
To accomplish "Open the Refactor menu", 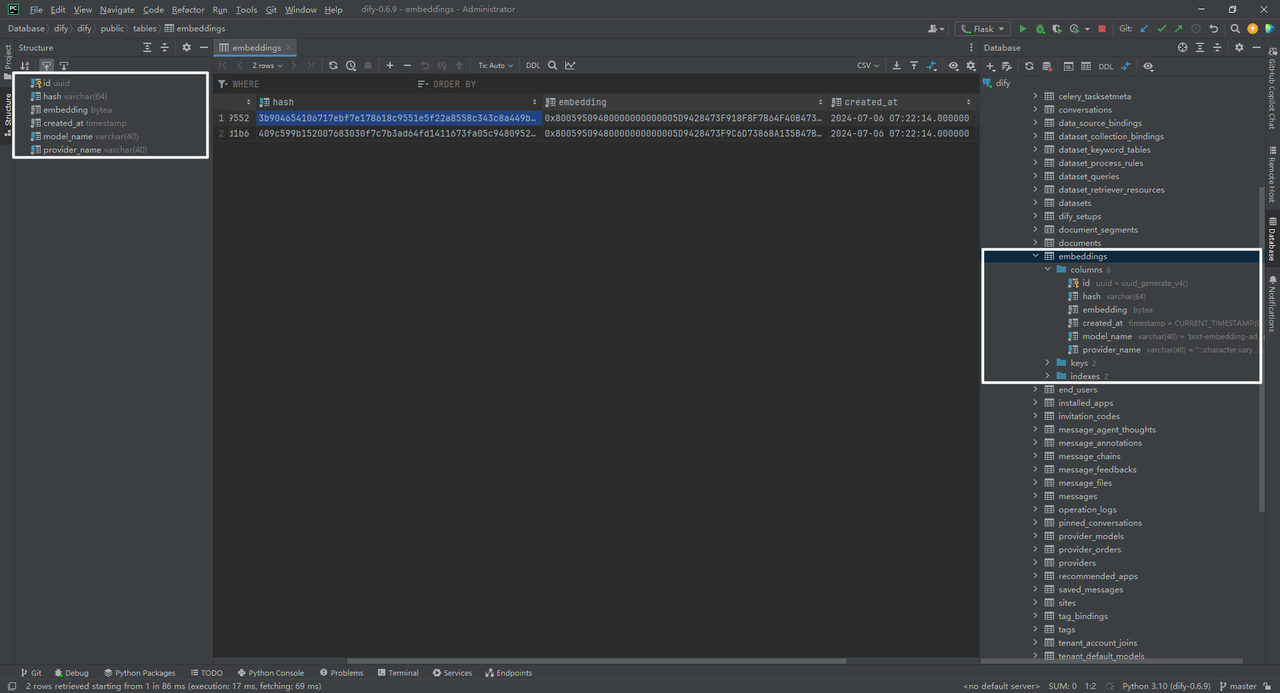I will click(x=188, y=9).
